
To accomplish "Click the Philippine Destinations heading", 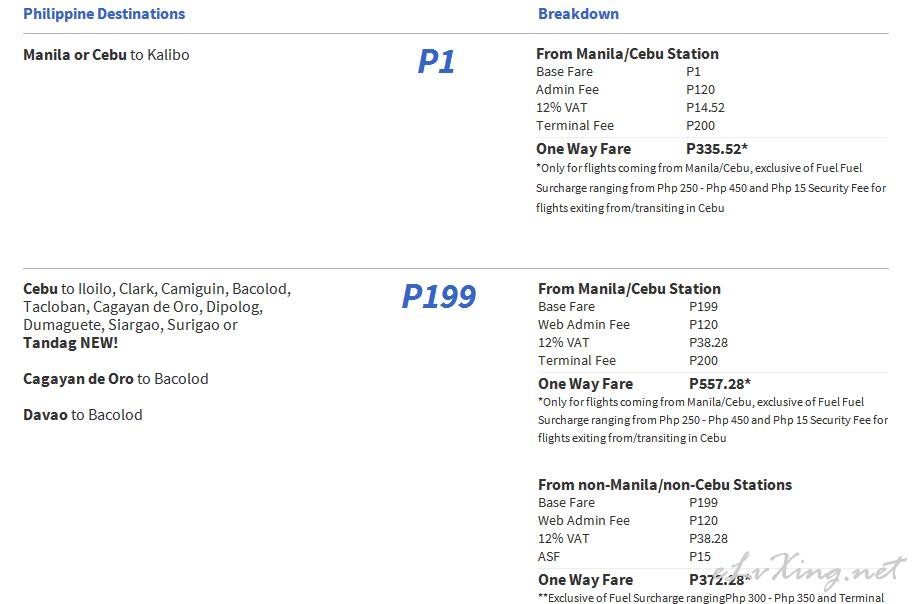I will [104, 14].
